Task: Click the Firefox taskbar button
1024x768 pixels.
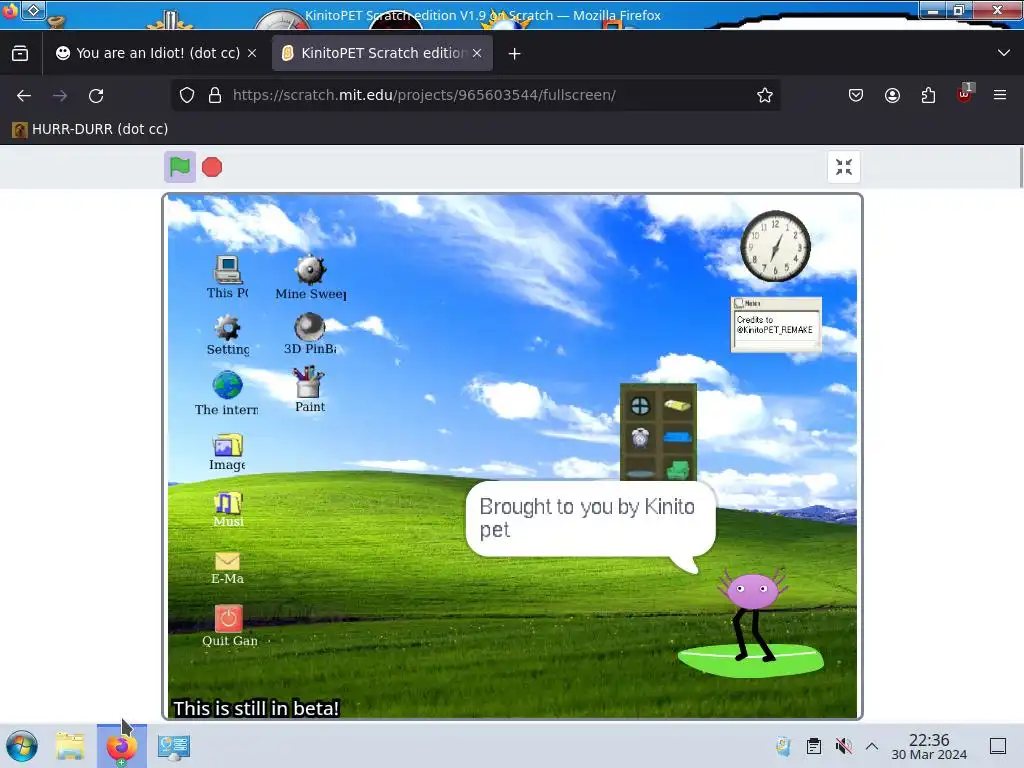Action: tap(121, 746)
